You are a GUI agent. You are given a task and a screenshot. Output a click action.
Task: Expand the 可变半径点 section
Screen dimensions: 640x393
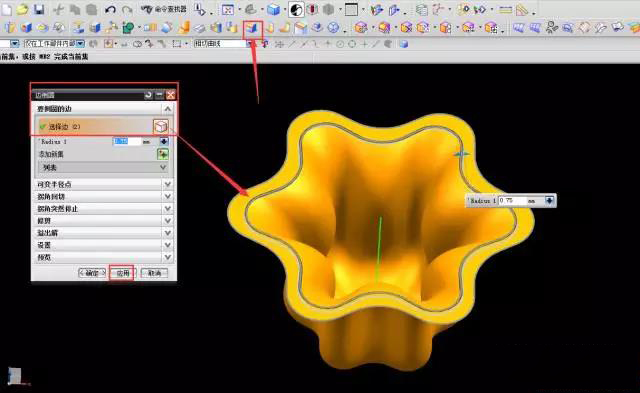tap(102, 184)
